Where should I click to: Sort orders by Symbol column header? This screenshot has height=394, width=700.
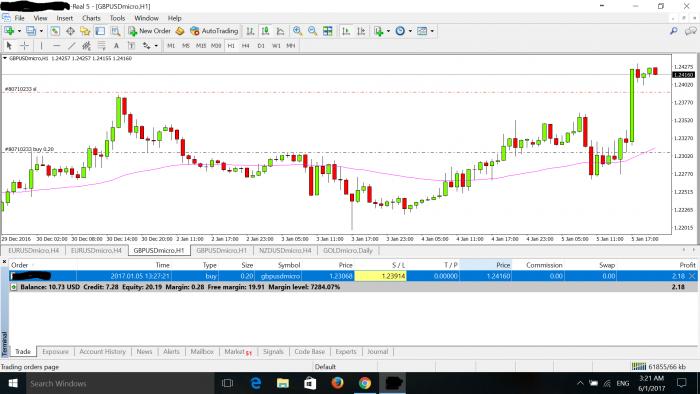click(289, 265)
